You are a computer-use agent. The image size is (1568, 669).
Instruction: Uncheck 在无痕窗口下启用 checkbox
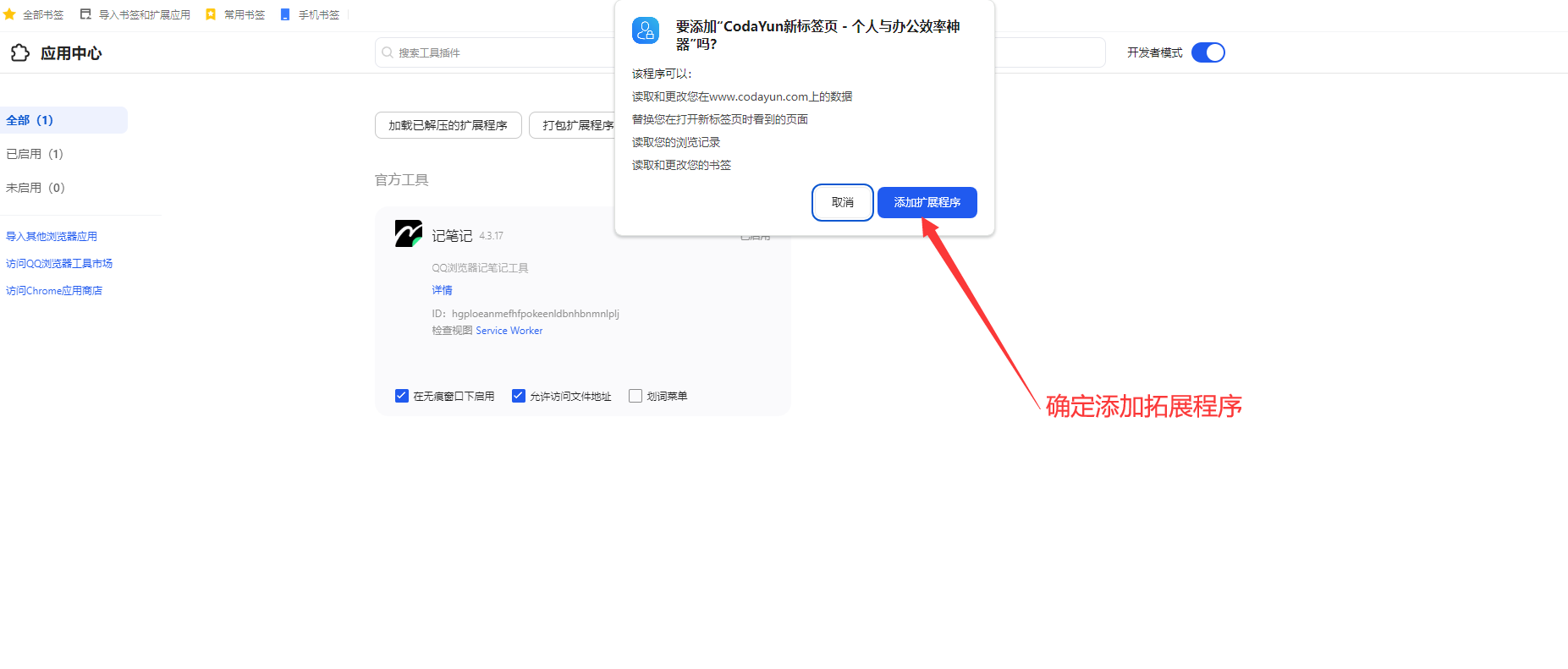(402, 396)
